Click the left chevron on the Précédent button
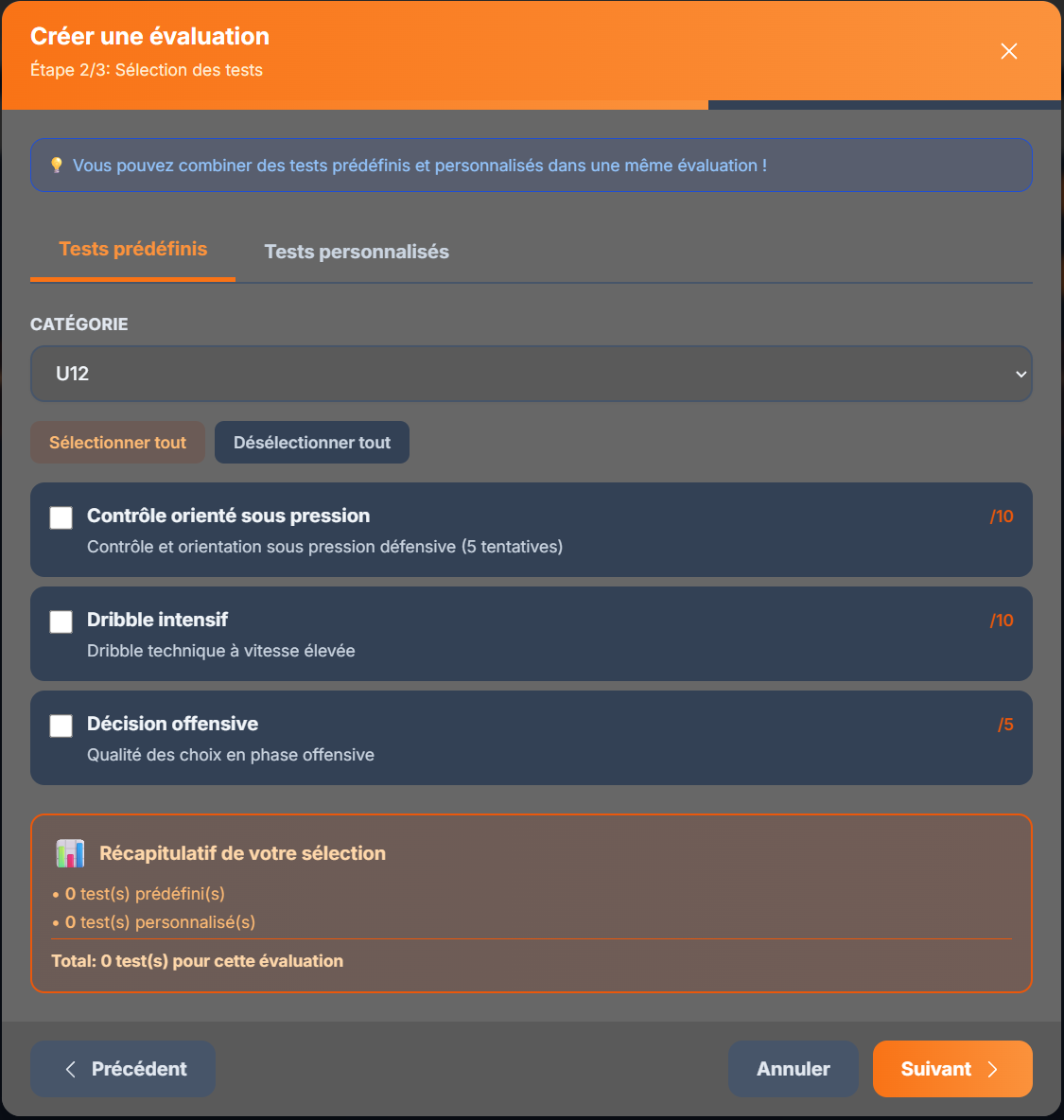Image resolution: width=1064 pixels, height=1120 pixels. [69, 1068]
